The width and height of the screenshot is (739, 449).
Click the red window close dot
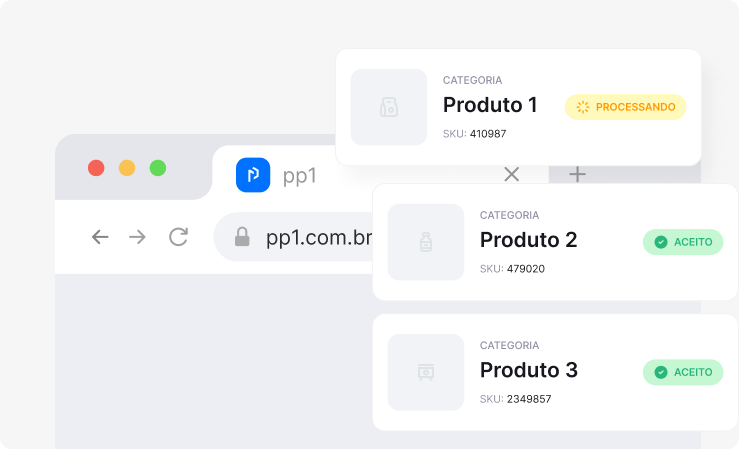tap(96, 168)
